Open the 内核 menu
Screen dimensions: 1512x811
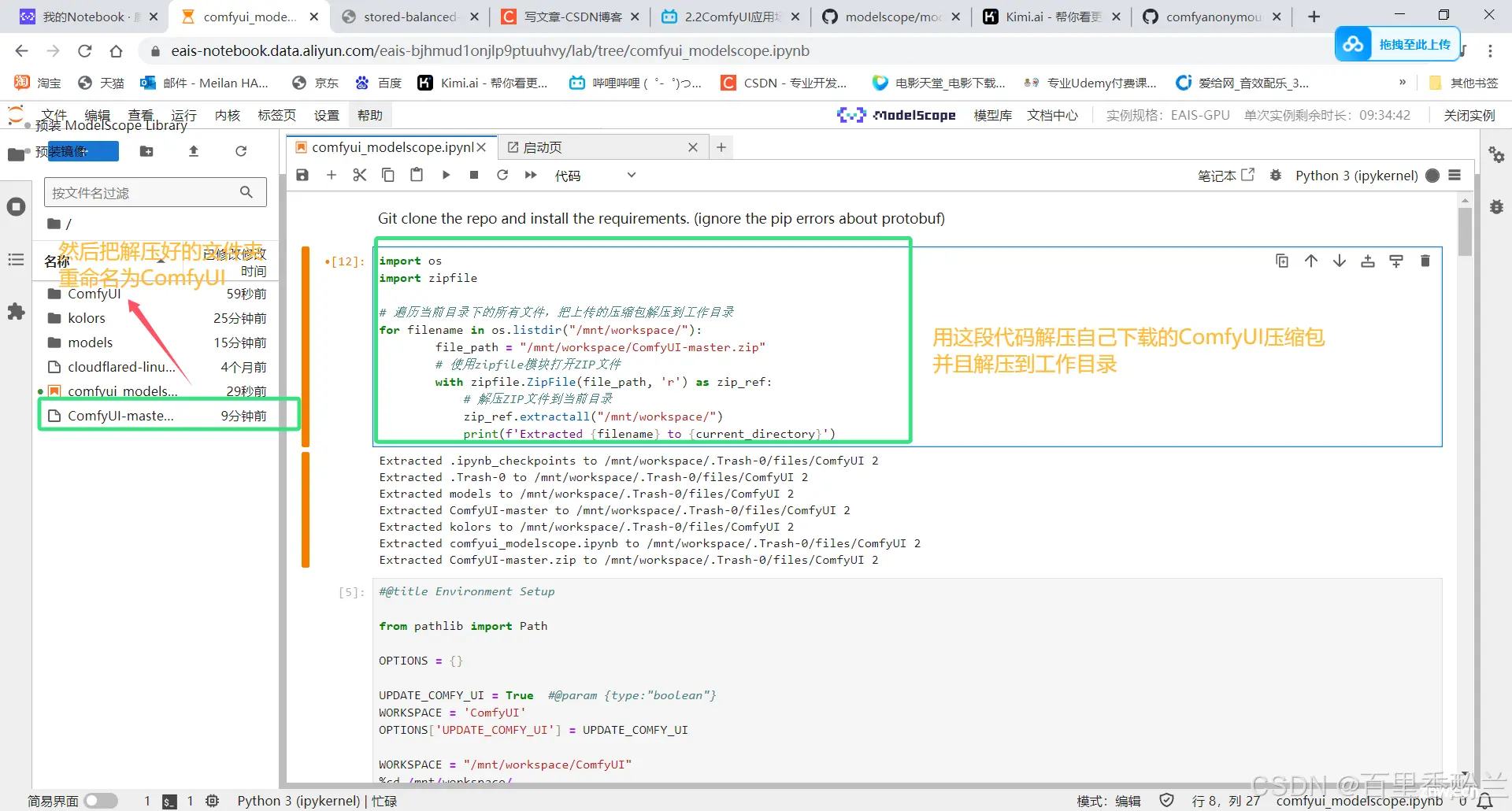228,115
